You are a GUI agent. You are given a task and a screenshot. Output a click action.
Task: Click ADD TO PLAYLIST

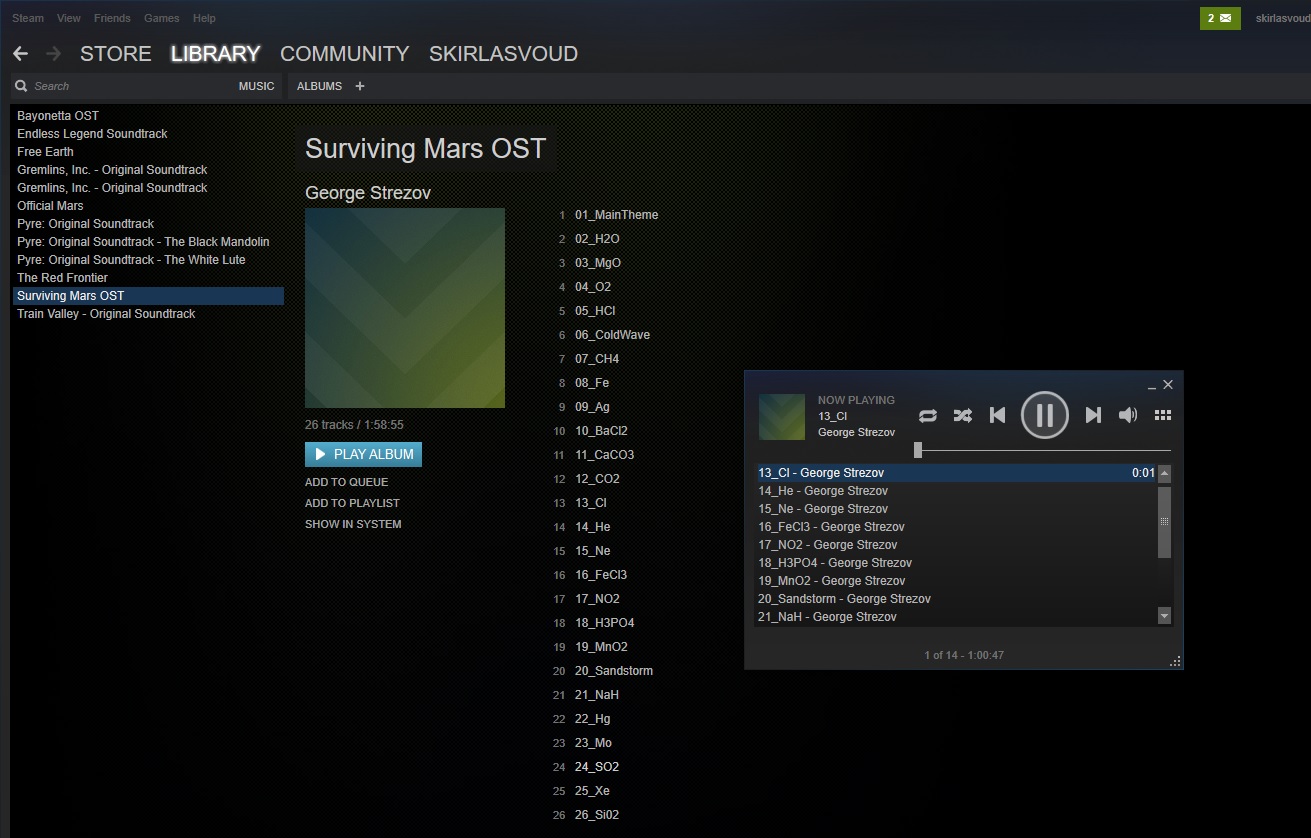click(352, 503)
